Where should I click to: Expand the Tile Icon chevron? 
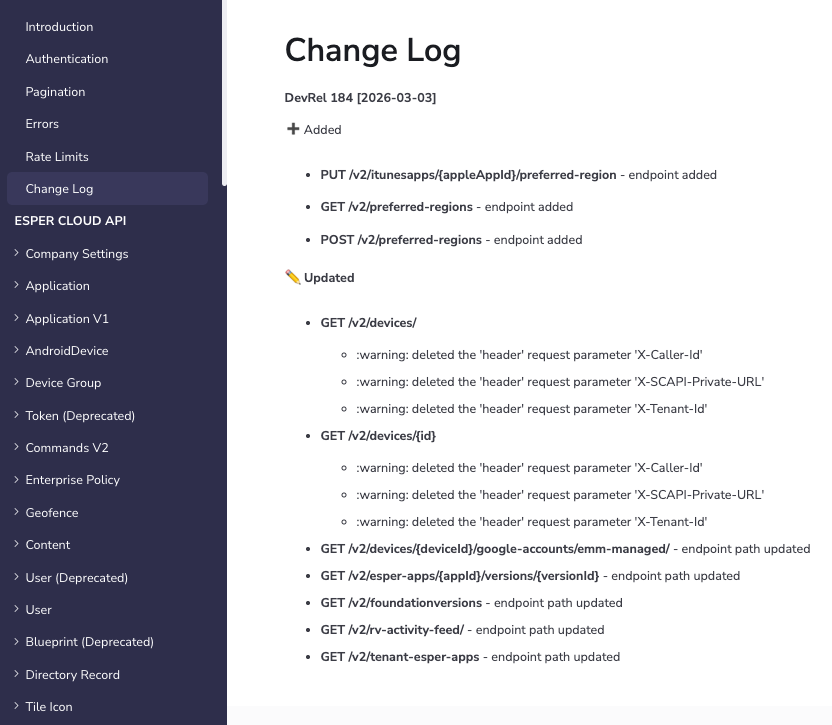coord(16,706)
